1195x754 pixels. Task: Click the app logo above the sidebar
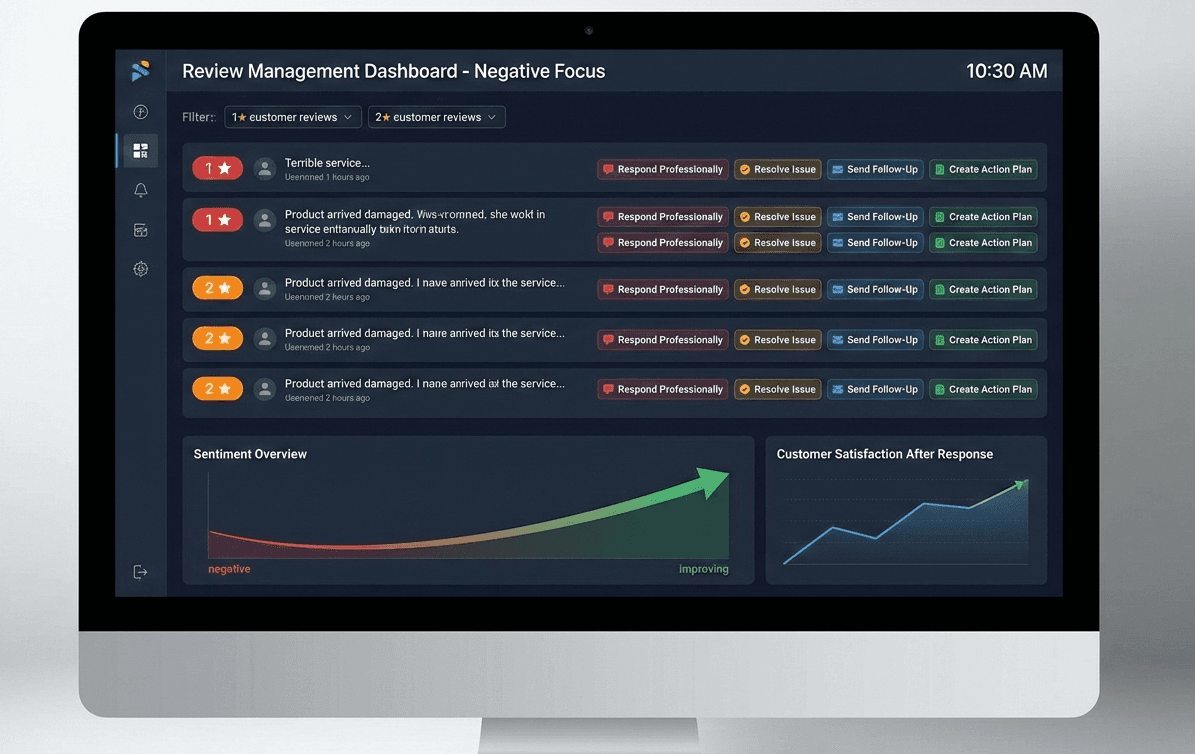coord(140,70)
